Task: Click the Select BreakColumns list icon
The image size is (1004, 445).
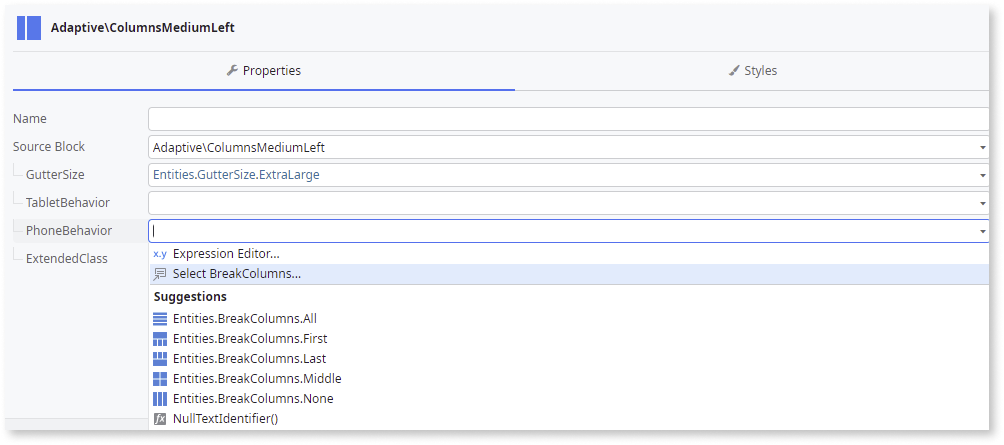Action: (160, 274)
